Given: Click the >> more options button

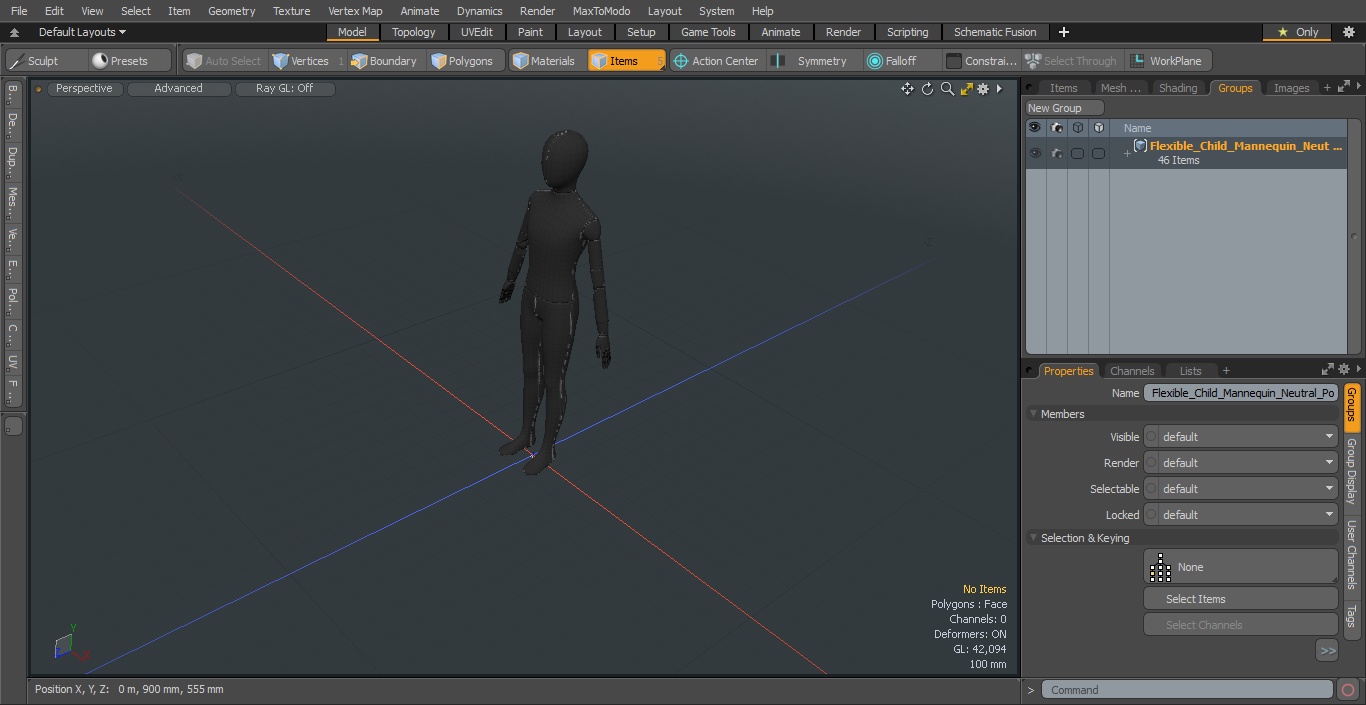Looking at the screenshot, I should point(1327,651).
